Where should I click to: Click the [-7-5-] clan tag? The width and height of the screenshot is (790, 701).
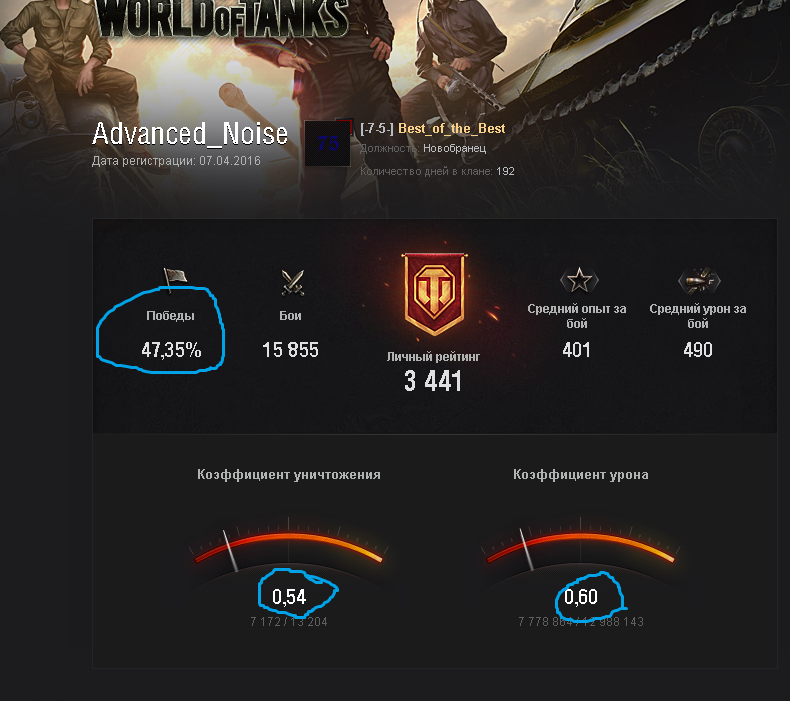pos(377,129)
